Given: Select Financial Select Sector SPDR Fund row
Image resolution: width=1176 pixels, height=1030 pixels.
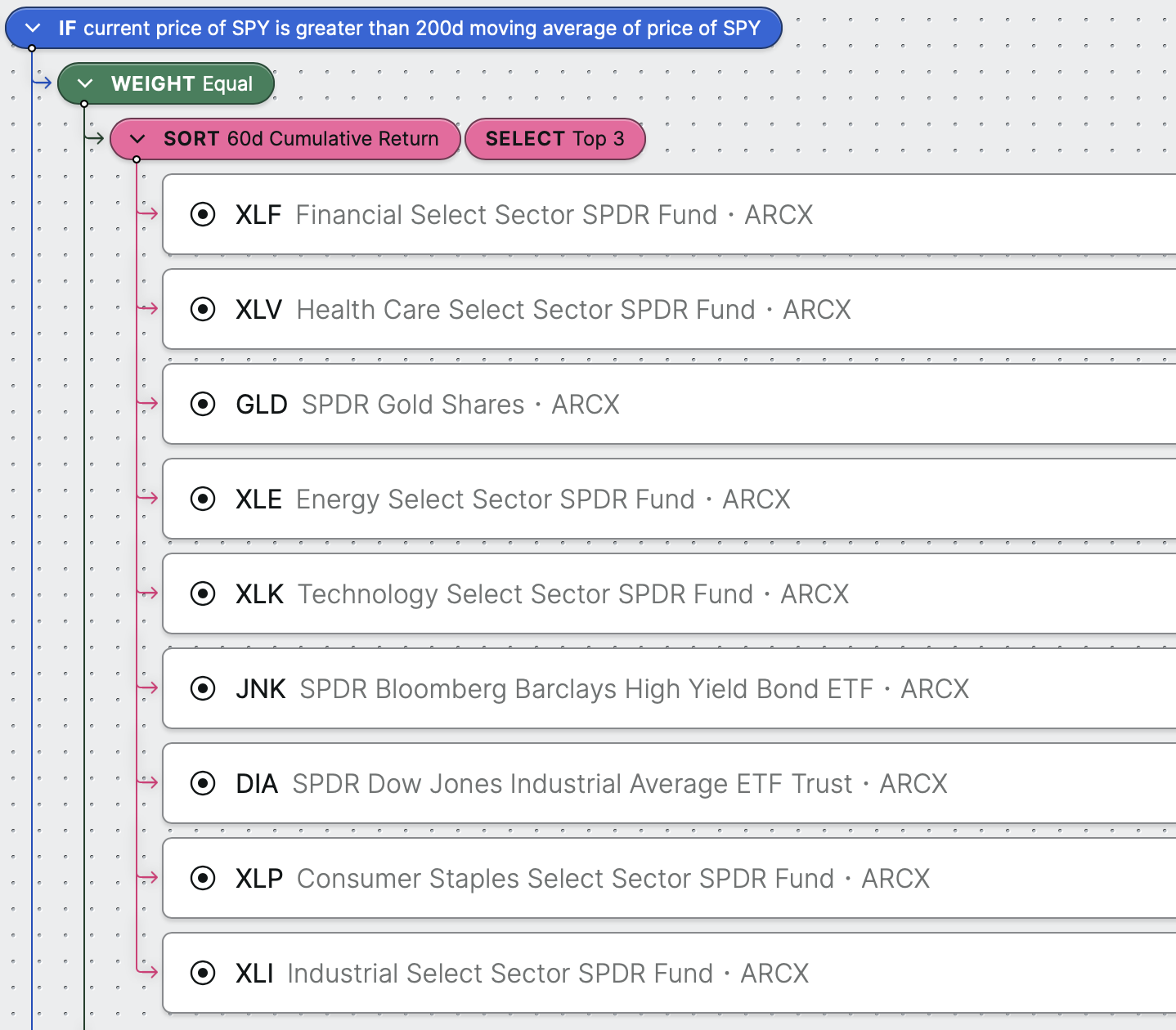Looking at the screenshot, I should 670,215.
